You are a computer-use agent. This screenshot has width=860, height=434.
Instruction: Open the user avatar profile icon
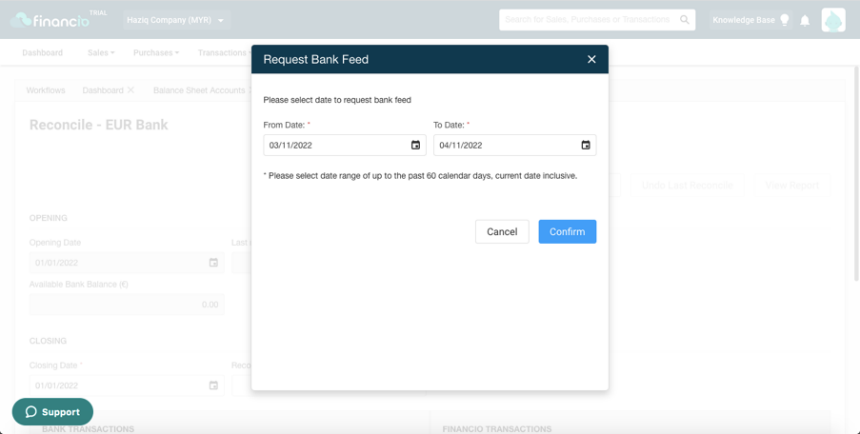click(833, 20)
